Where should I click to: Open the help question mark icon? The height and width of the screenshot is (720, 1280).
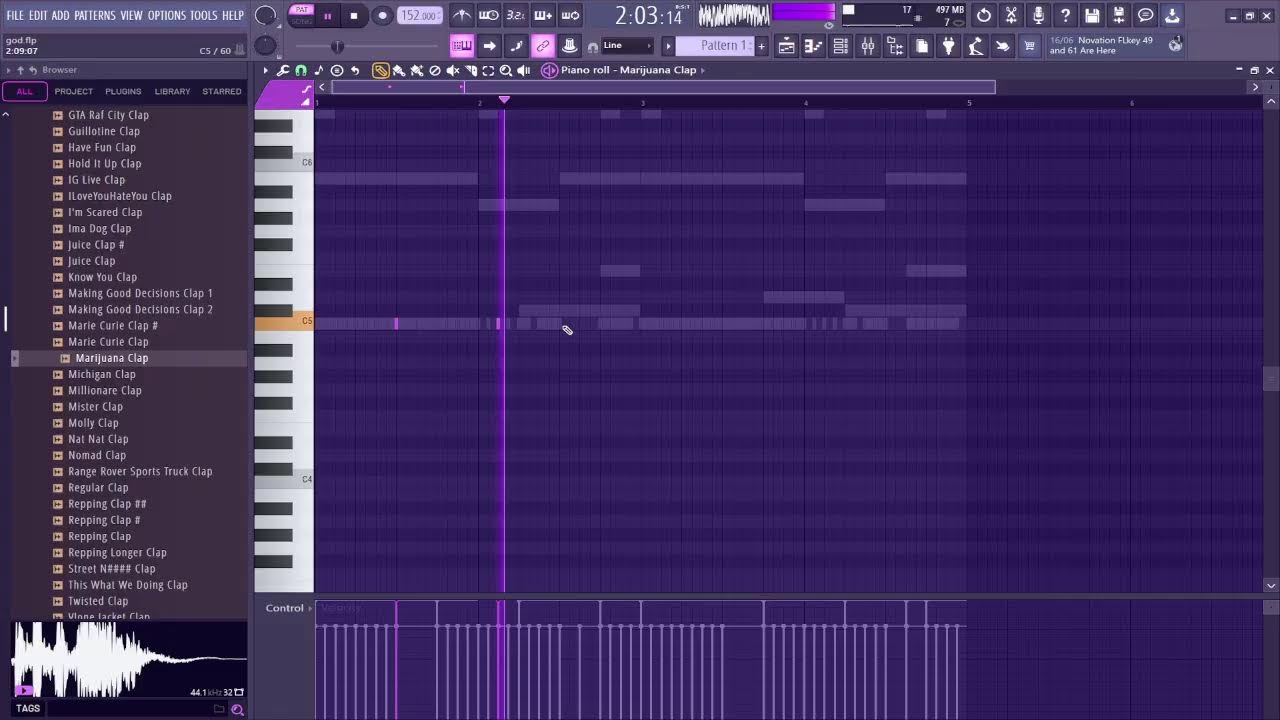point(1065,15)
